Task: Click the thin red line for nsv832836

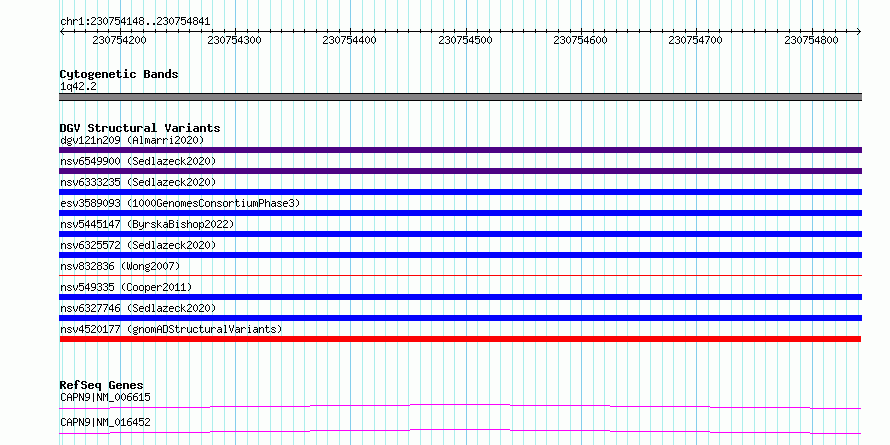Action: [460, 275]
